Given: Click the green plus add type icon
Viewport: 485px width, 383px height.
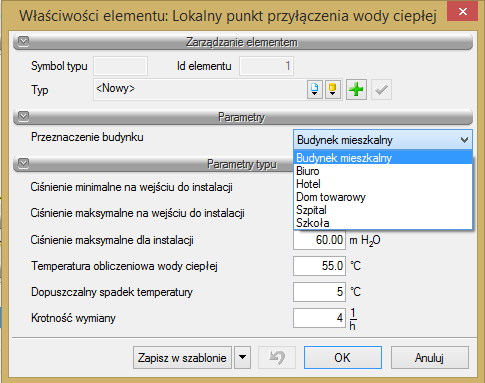Looking at the screenshot, I should [356, 89].
